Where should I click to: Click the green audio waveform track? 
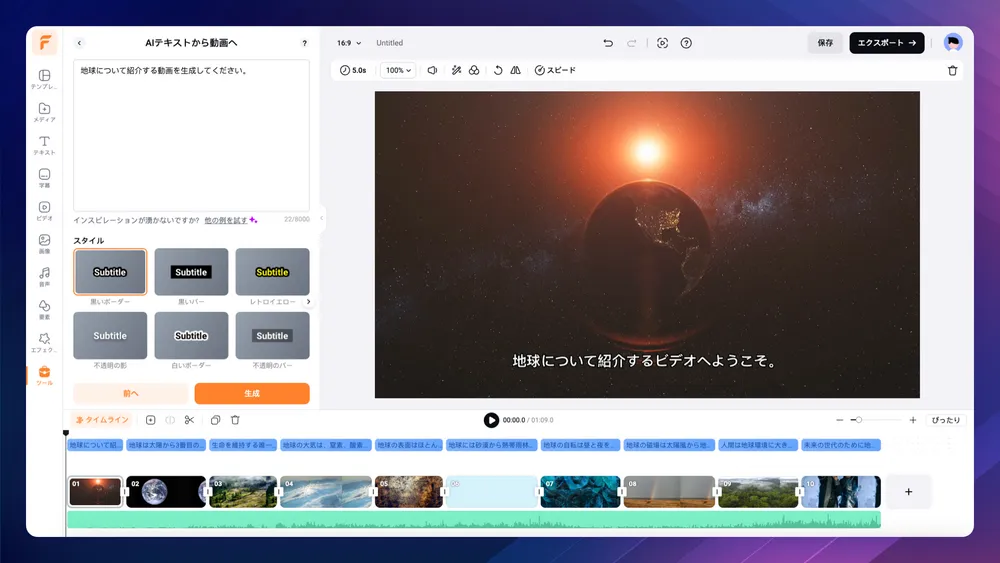click(474, 520)
